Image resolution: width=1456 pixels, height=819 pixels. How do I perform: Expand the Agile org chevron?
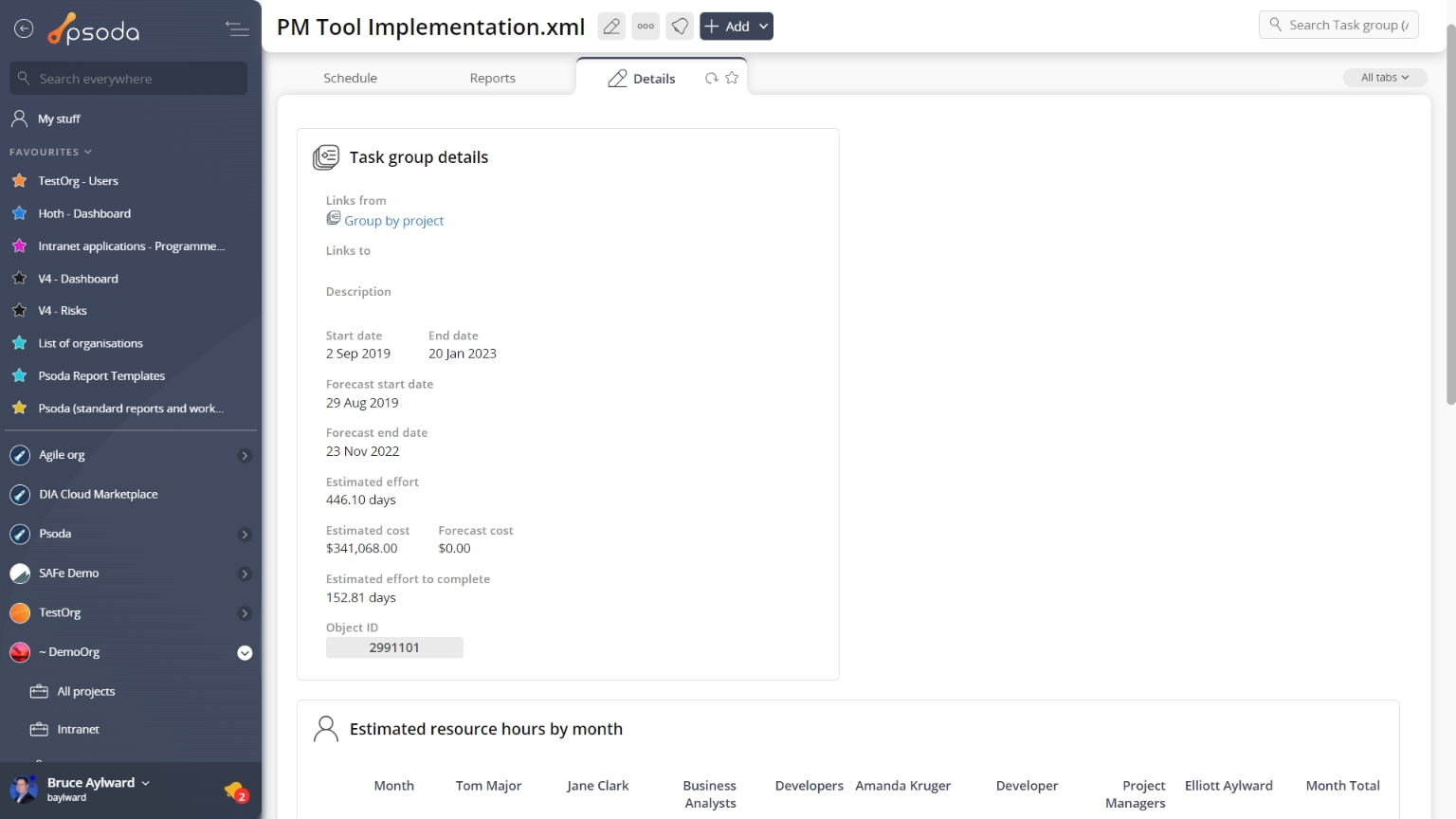click(x=245, y=456)
